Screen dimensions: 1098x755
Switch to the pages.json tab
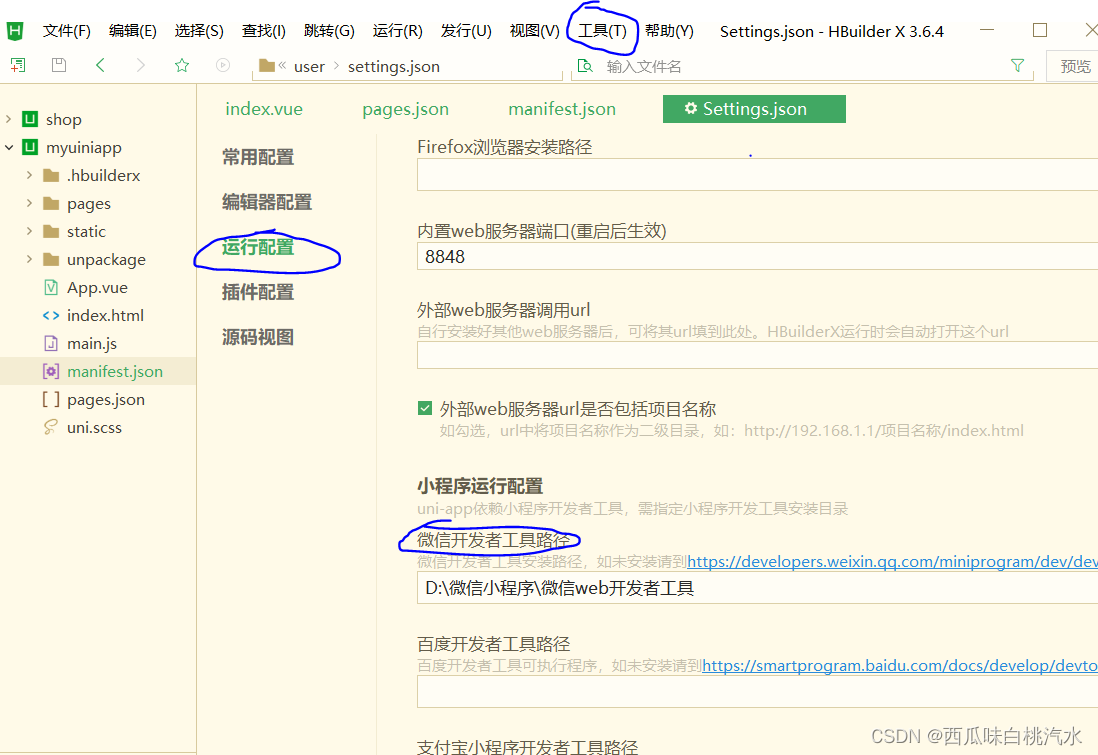(404, 108)
